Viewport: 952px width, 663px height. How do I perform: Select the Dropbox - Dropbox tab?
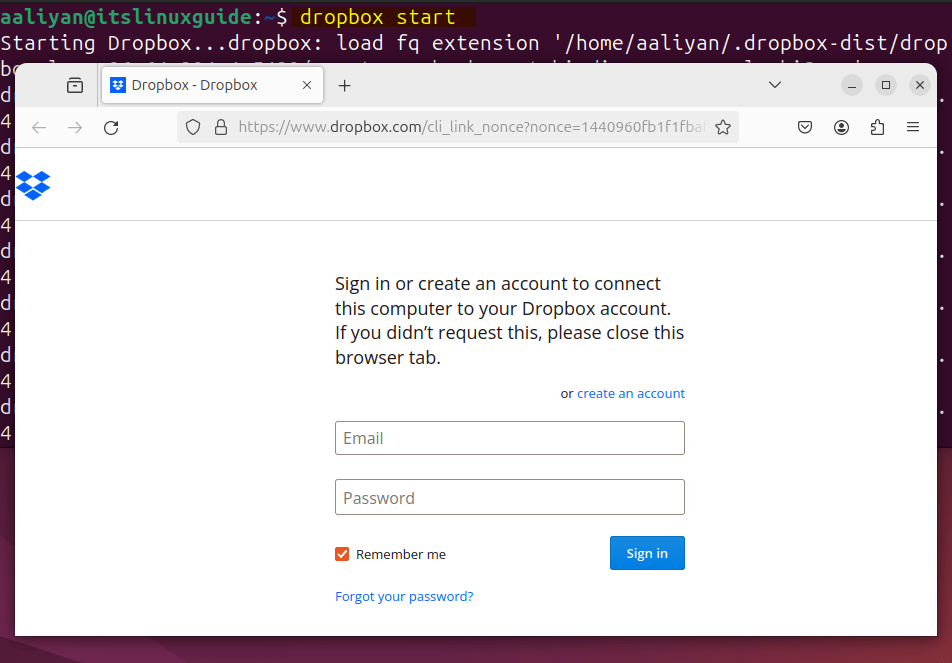coord(195,85)
